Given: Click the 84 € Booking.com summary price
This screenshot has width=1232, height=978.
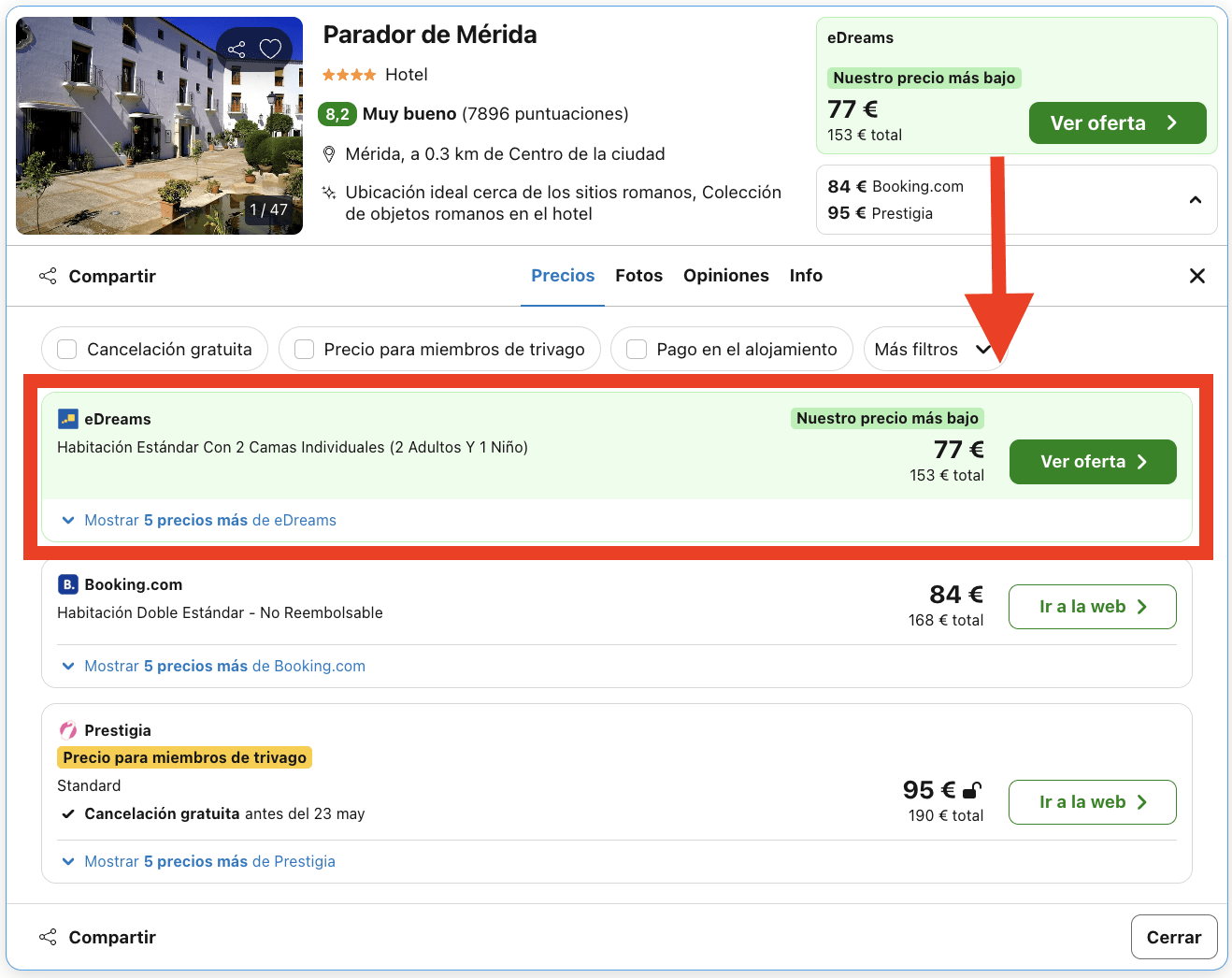Looking at the screenshot, I should click(895, 186).
